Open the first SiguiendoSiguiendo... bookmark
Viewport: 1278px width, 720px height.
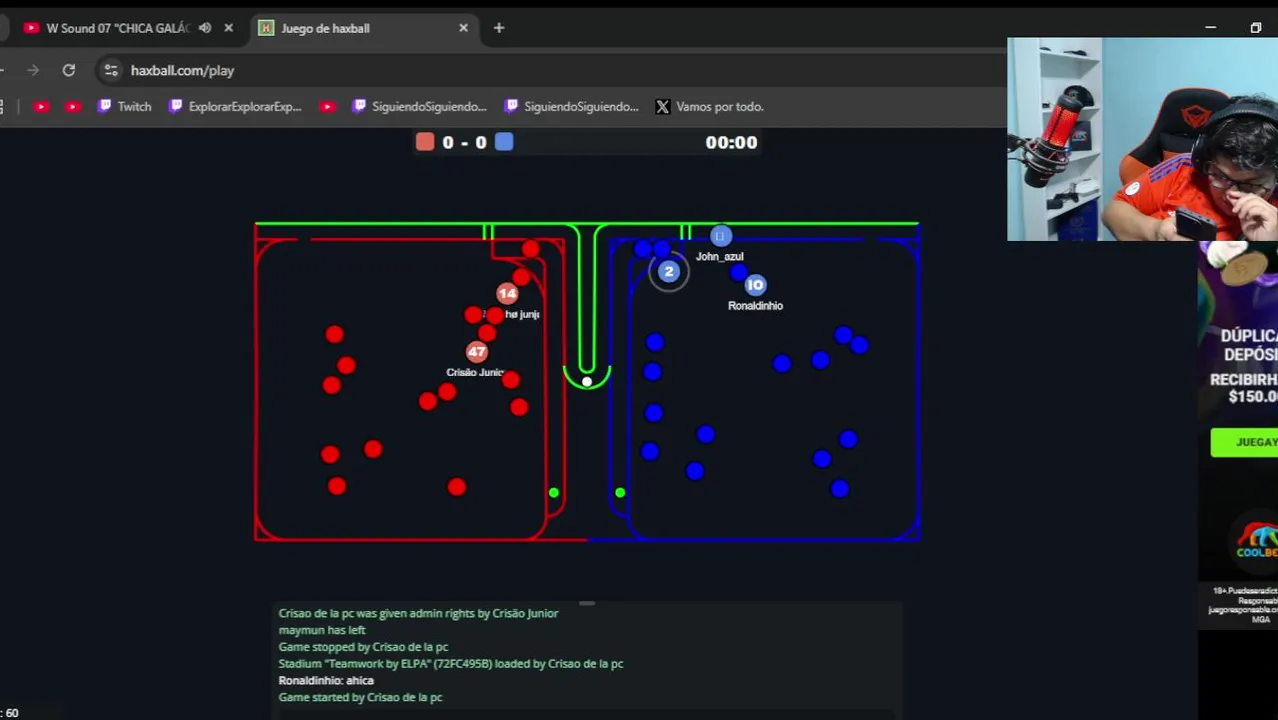[419, 106]
